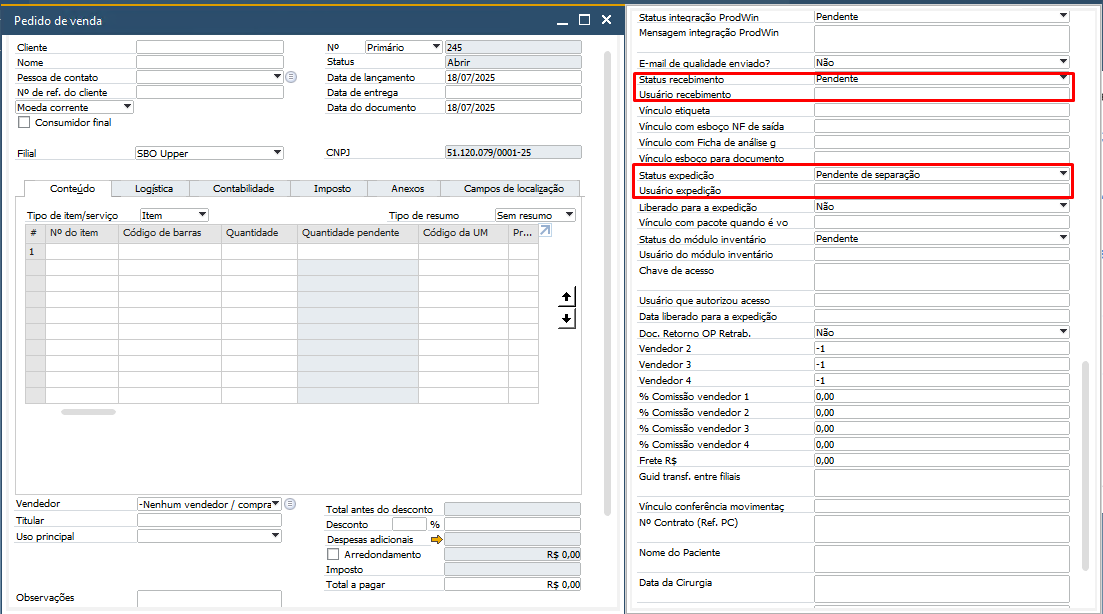Image resolution: width=1103 pixels, height=614 pixels.
Task: Expand the Tipo de resumo dropdown
Action: click(x=569, y=215)
